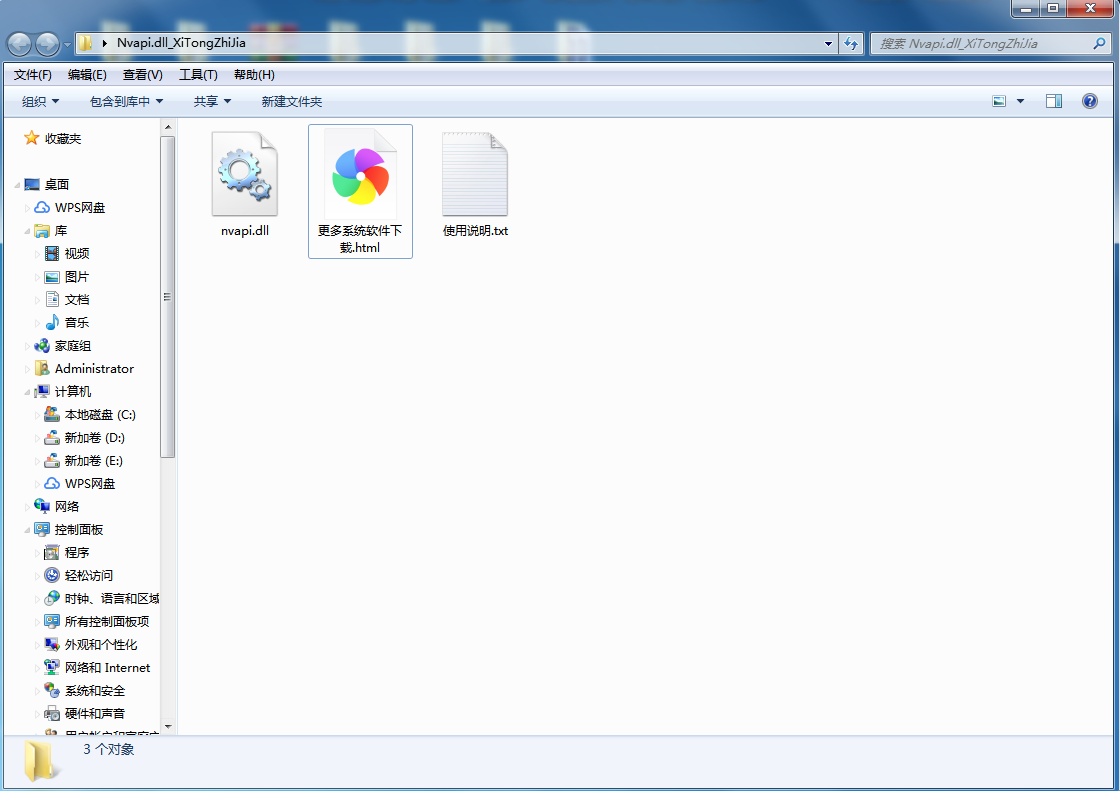The image size is (1120, 791).
Task: Click the sidebar vertical scrollbar thumb
Action: point(168,297)
